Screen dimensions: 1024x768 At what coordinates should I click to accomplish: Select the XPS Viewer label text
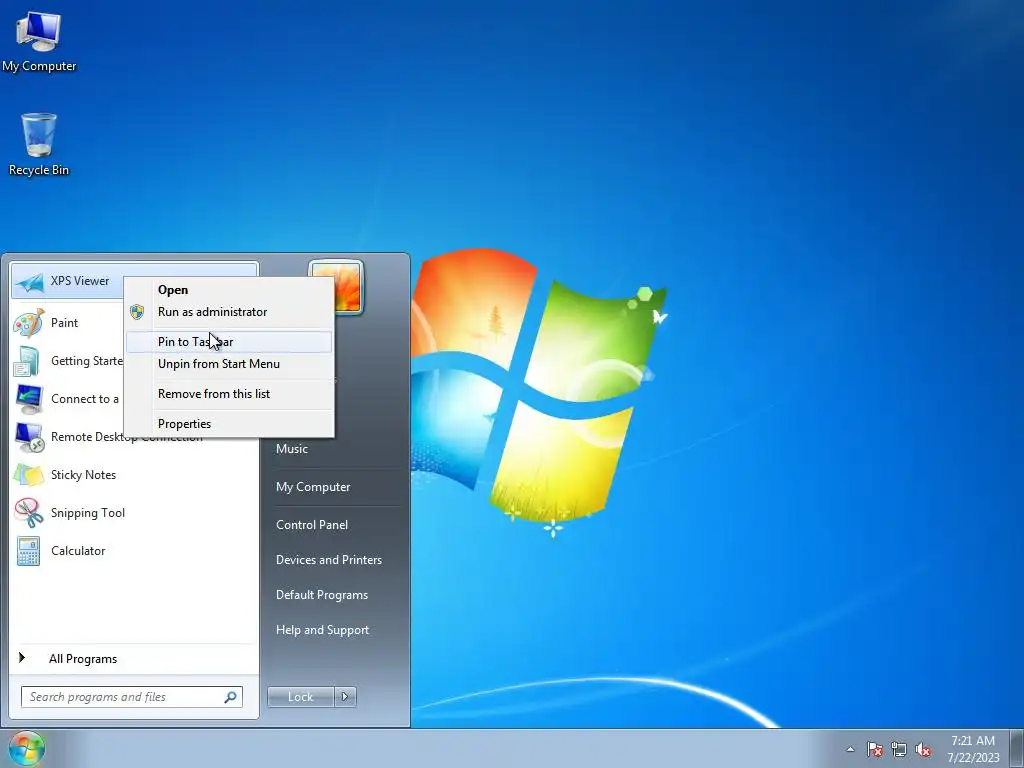[x=80, y=281]
